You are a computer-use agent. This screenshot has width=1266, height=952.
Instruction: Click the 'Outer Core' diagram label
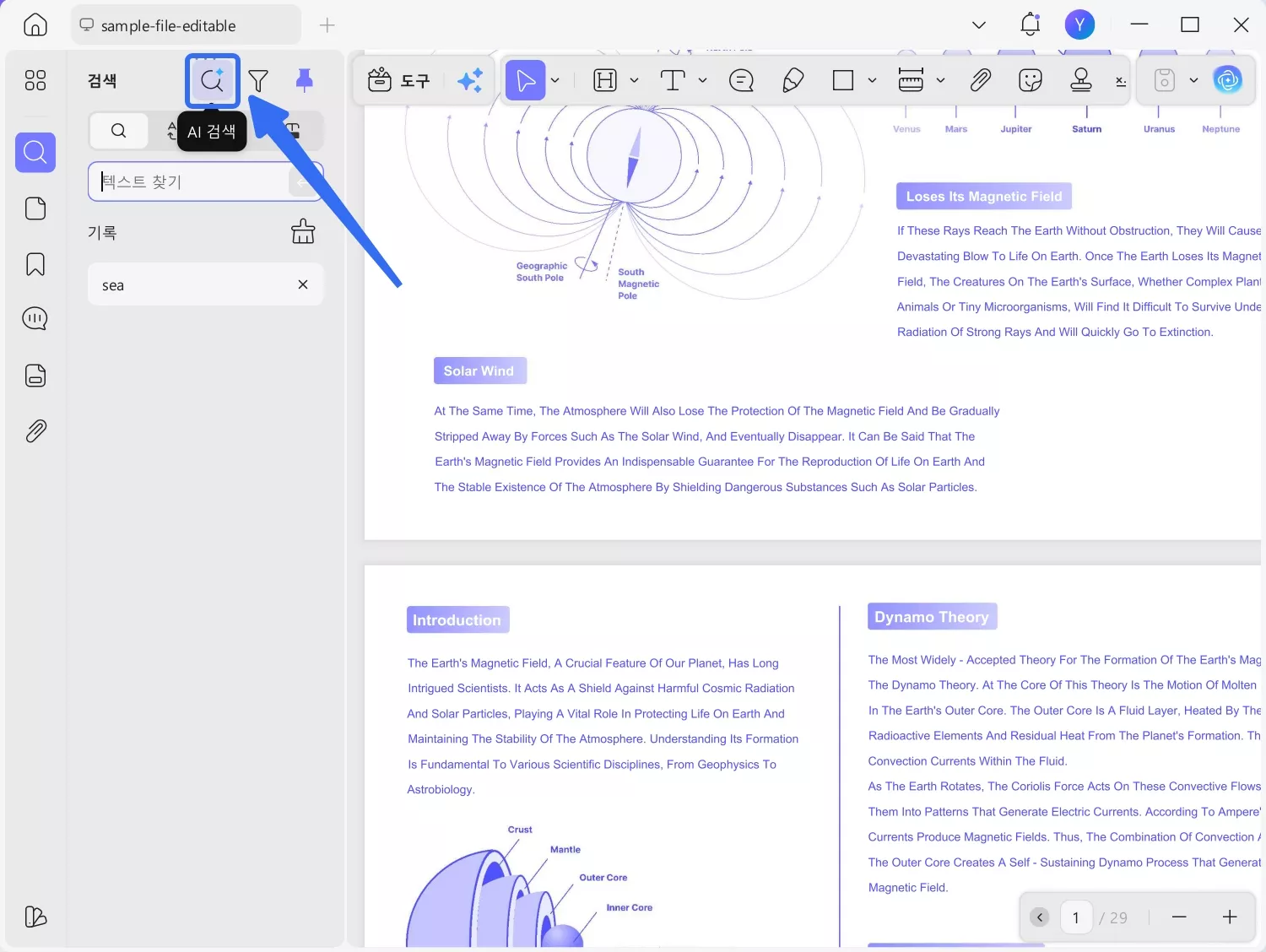[x=603, y=878]
